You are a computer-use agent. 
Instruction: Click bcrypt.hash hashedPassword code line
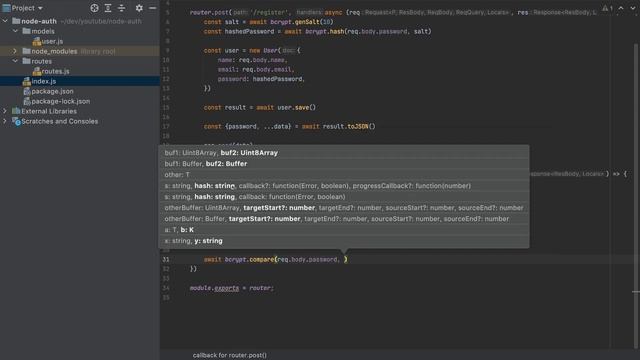click(x=318, y=31)
